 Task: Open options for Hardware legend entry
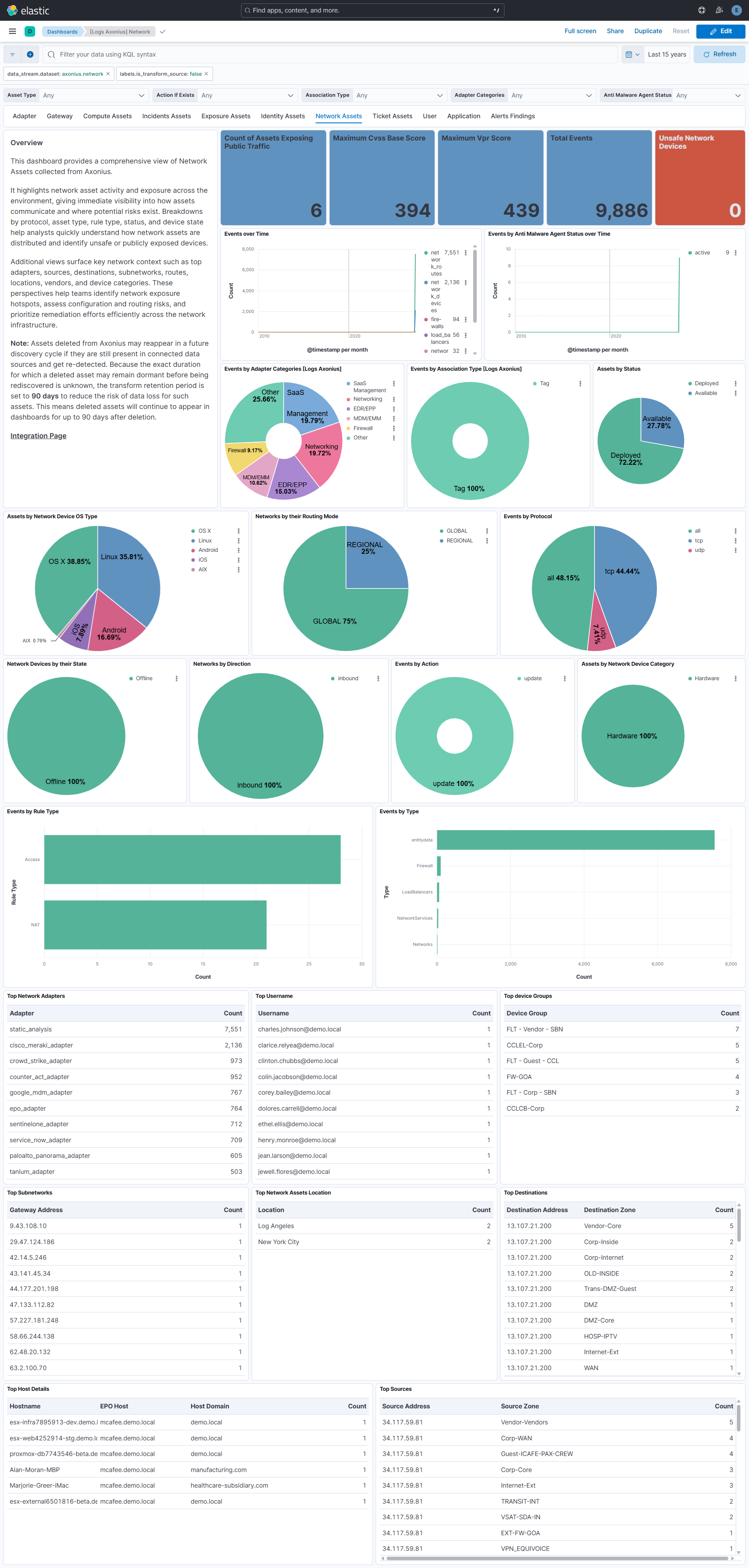tap(735, 678)
